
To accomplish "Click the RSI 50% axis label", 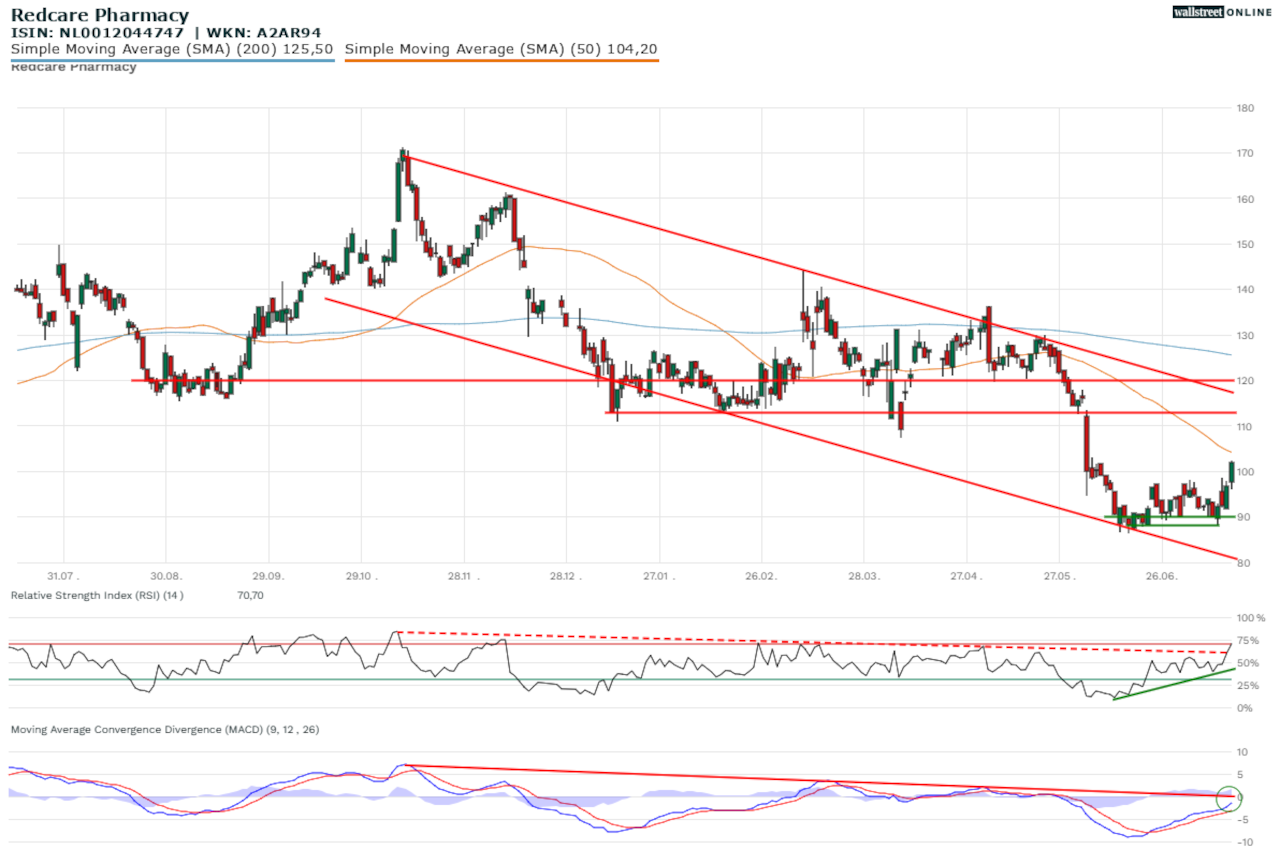I will coord(1247,663).
